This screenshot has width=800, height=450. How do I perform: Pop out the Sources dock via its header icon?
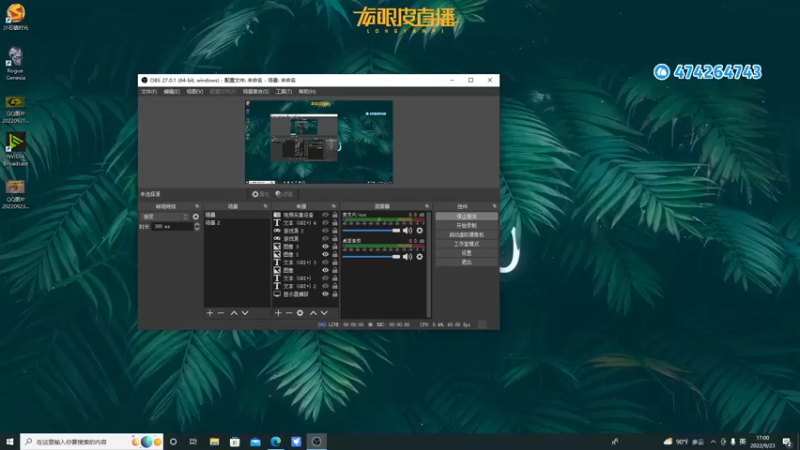pos(334,206)
